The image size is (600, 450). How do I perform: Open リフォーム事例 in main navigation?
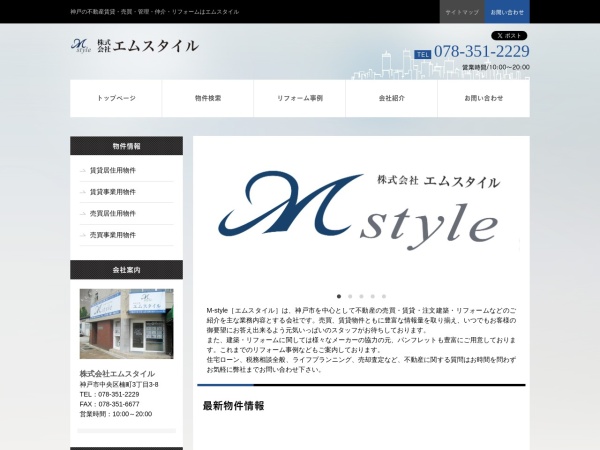(300, 98)
